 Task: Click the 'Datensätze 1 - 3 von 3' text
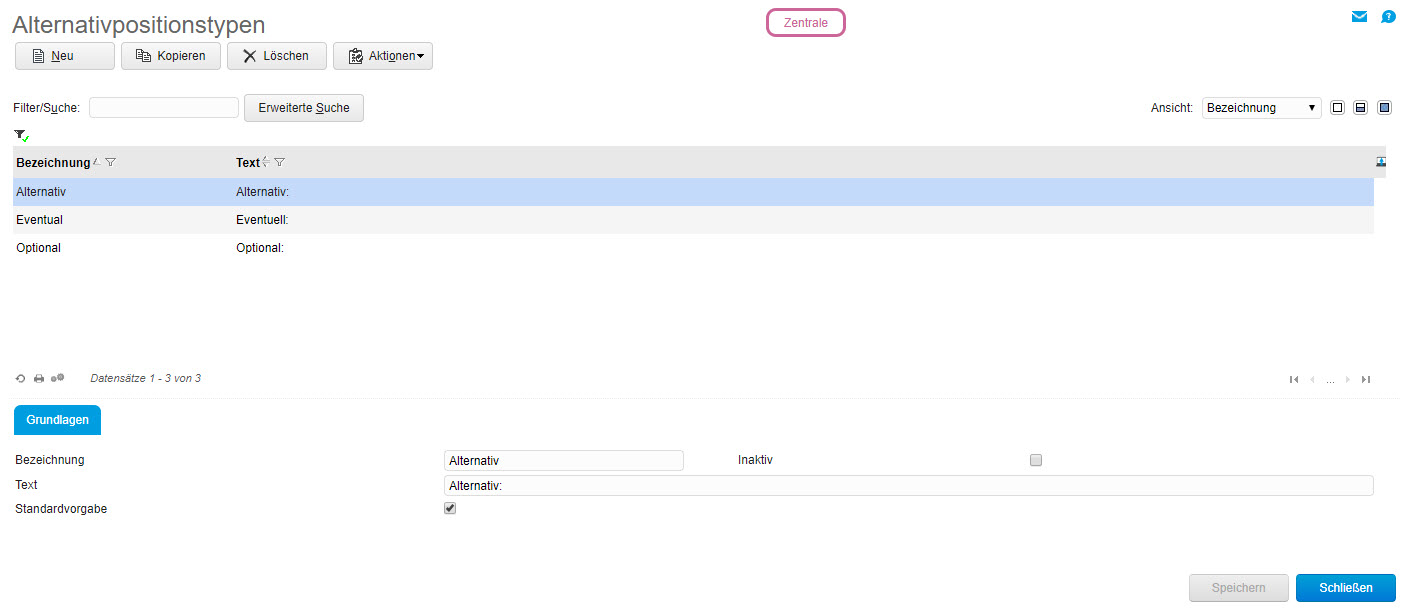(x=146, y=378)
